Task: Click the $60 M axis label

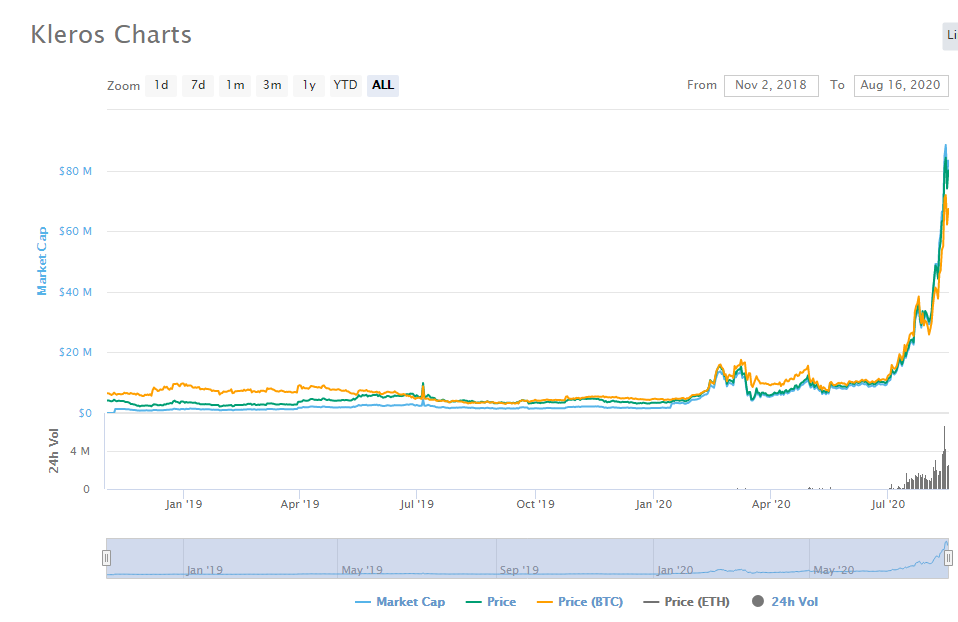Action: pos(75,232)
